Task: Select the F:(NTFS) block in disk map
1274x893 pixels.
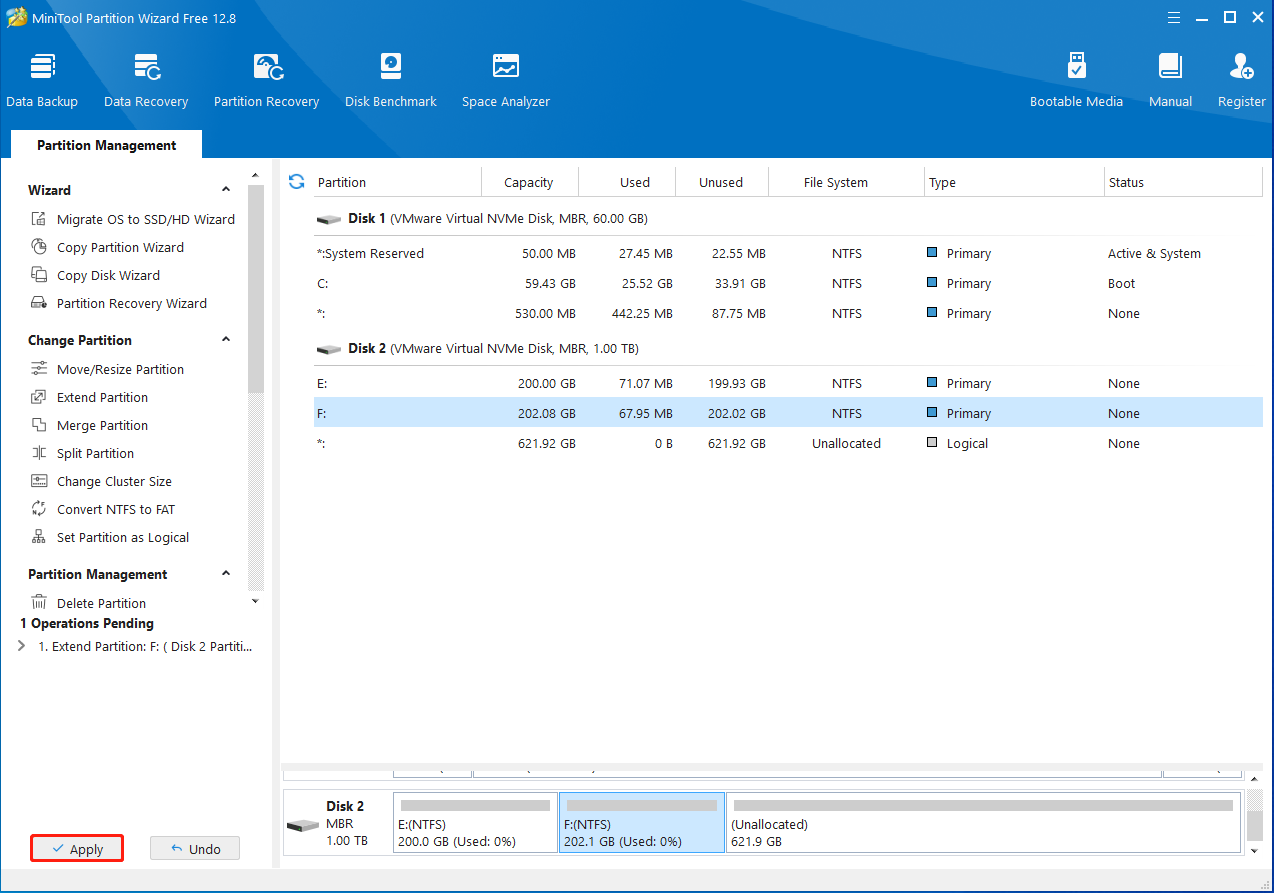Action: click(642, 823)
